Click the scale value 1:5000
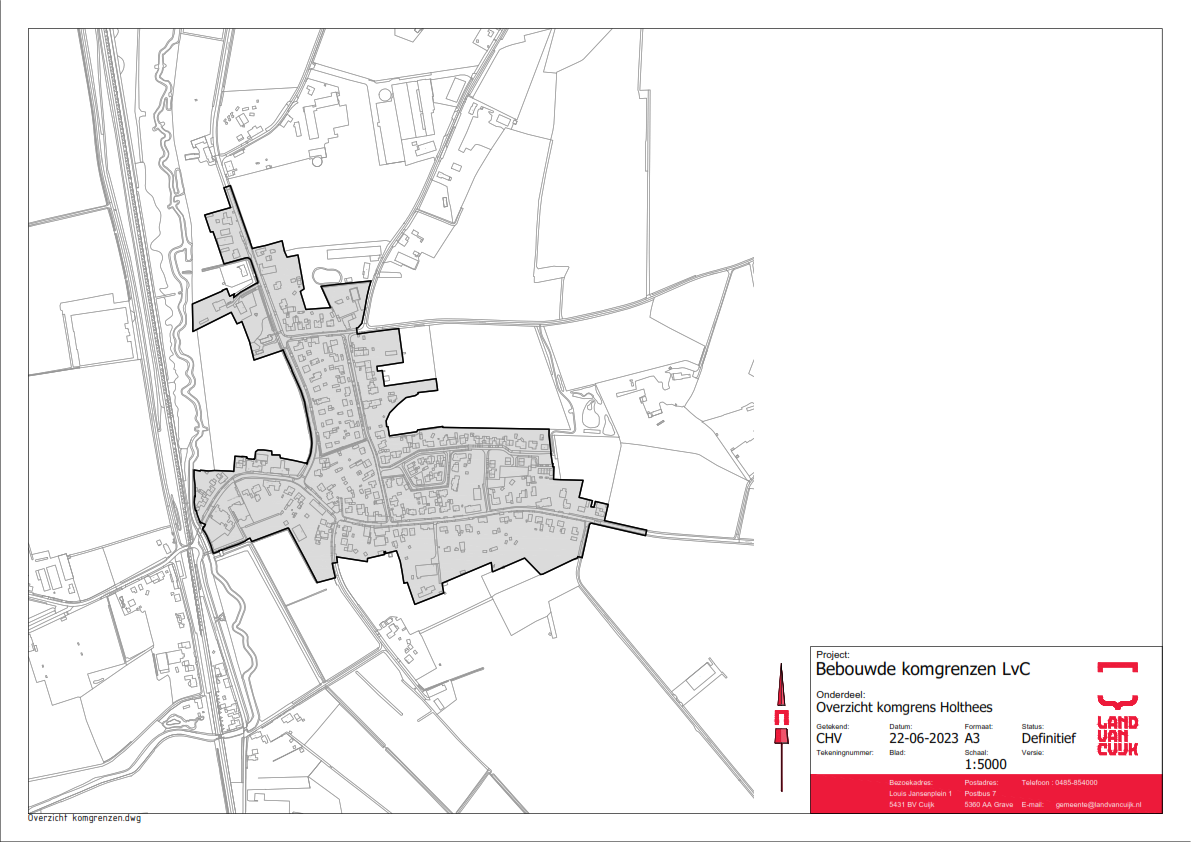The width and height of the screenshot is (1191, 842). tap(985, 764)
